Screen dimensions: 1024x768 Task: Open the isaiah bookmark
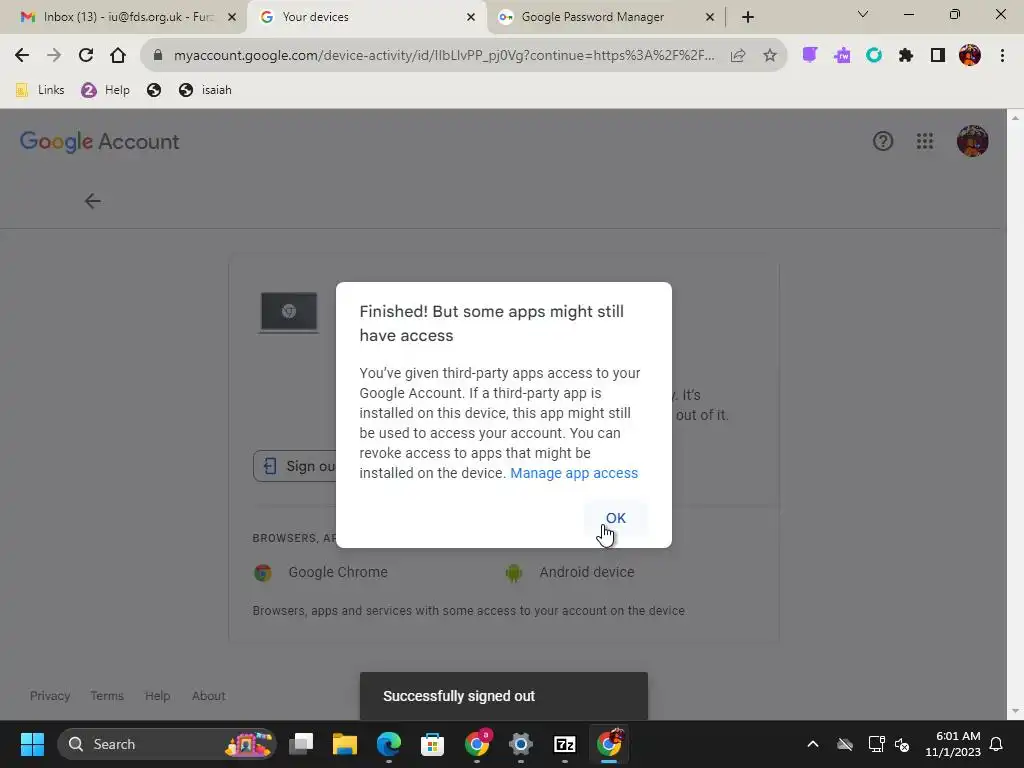click(205, 90)
